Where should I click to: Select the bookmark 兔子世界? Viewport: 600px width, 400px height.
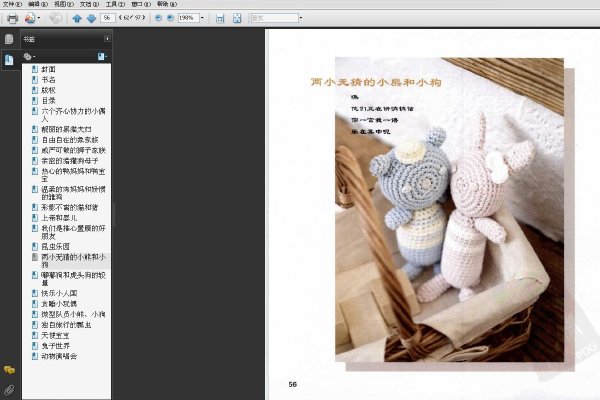tap(55, 346)
